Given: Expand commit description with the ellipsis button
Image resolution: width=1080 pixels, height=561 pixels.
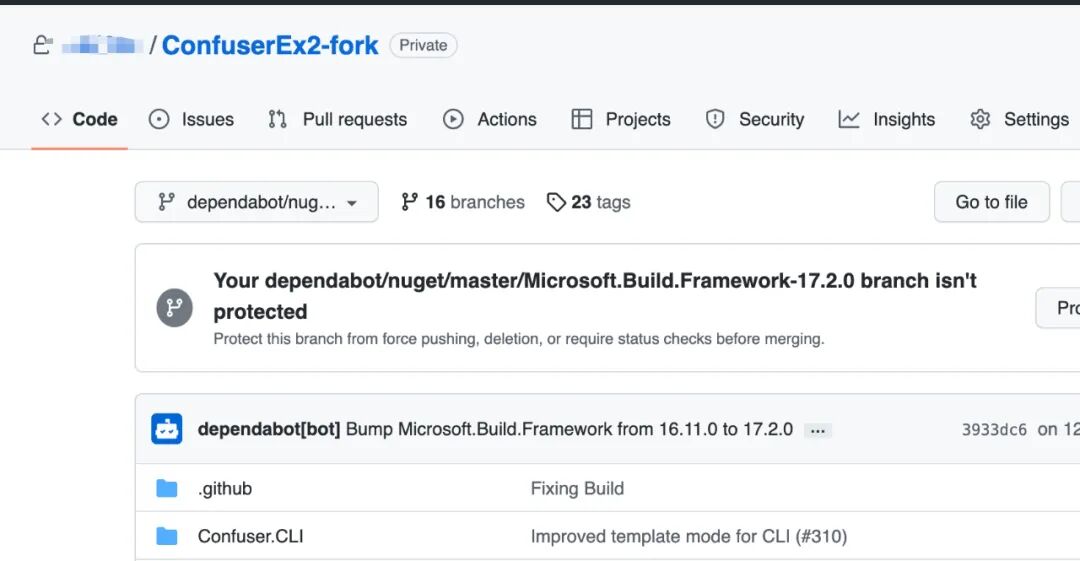Looking at the screenshot, I should coord(818,430).
